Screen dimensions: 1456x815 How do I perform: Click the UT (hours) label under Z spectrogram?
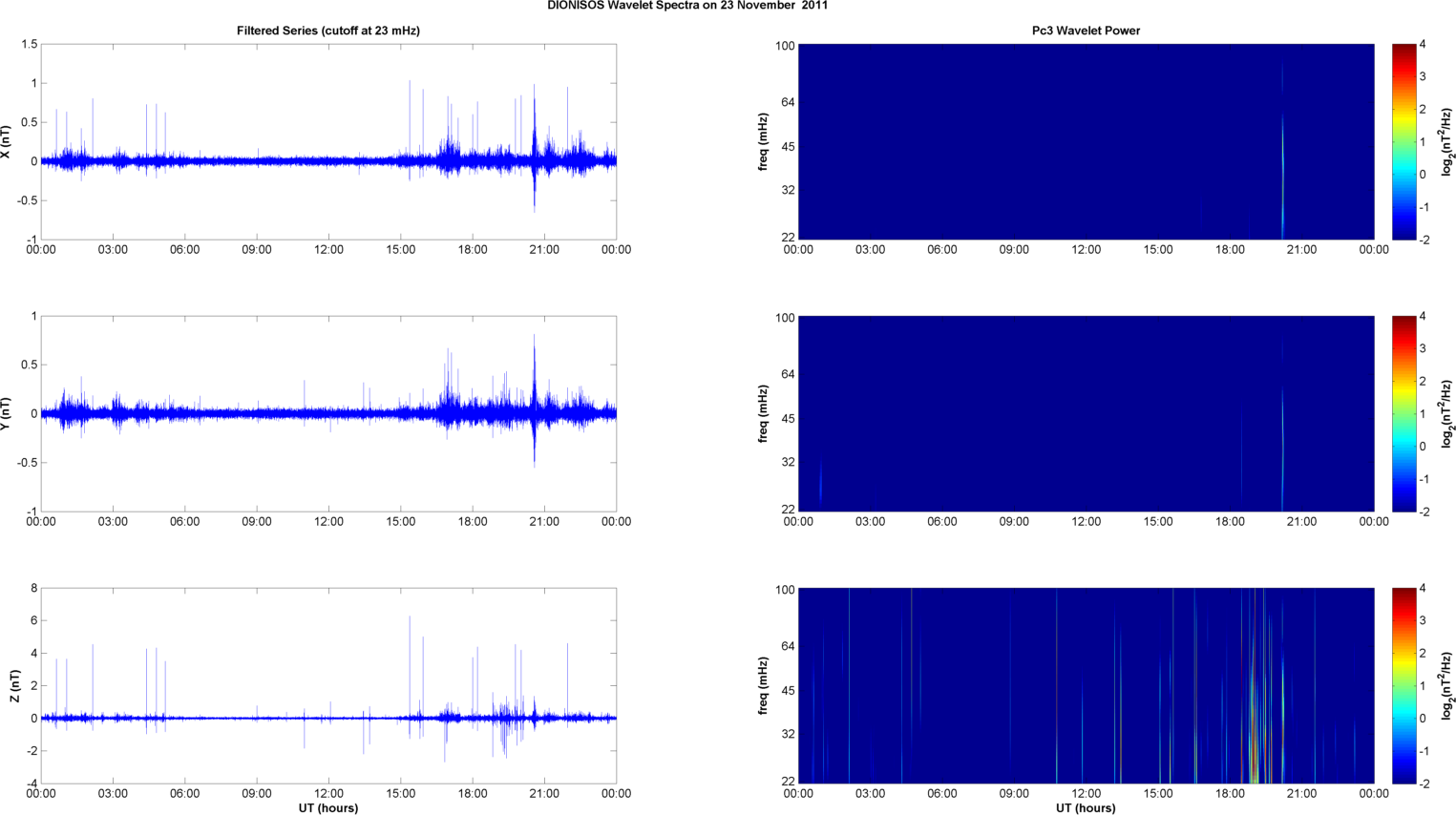pos(1086,808)
